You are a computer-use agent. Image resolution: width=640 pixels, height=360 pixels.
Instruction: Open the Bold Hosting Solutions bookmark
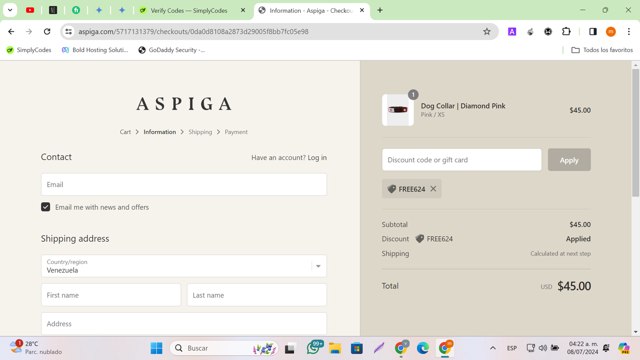95,50
